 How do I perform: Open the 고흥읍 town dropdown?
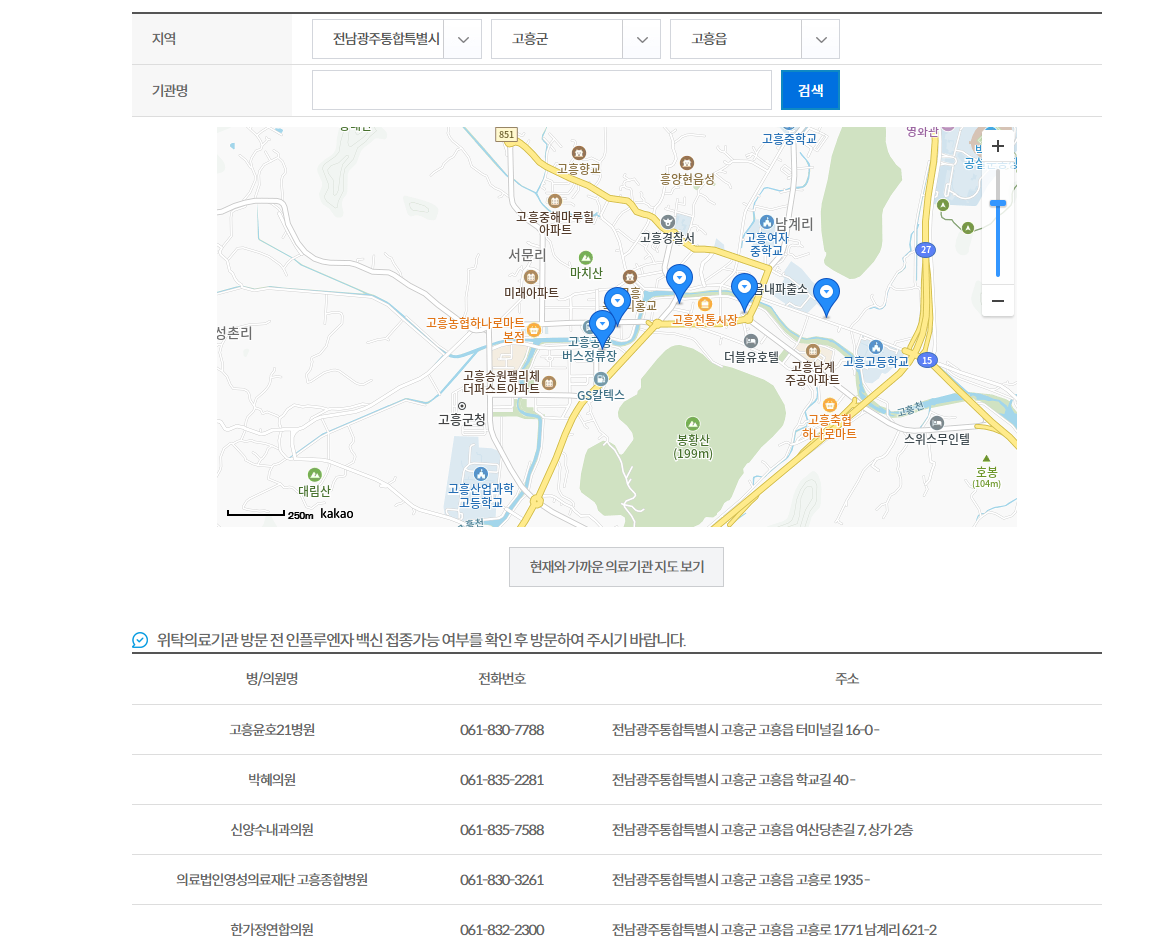(754, 39)
